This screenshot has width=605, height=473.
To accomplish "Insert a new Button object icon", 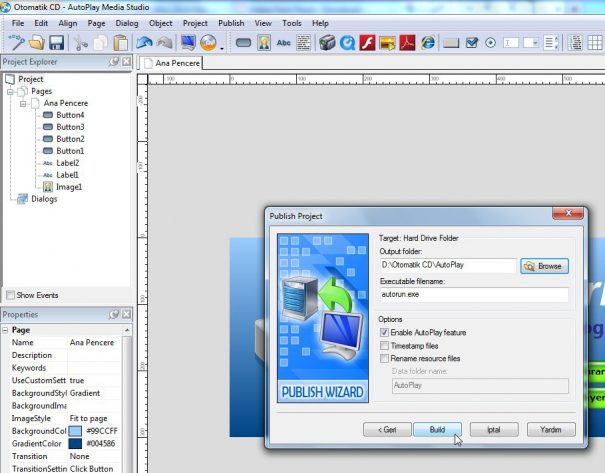I will click(x=243, y=42).
